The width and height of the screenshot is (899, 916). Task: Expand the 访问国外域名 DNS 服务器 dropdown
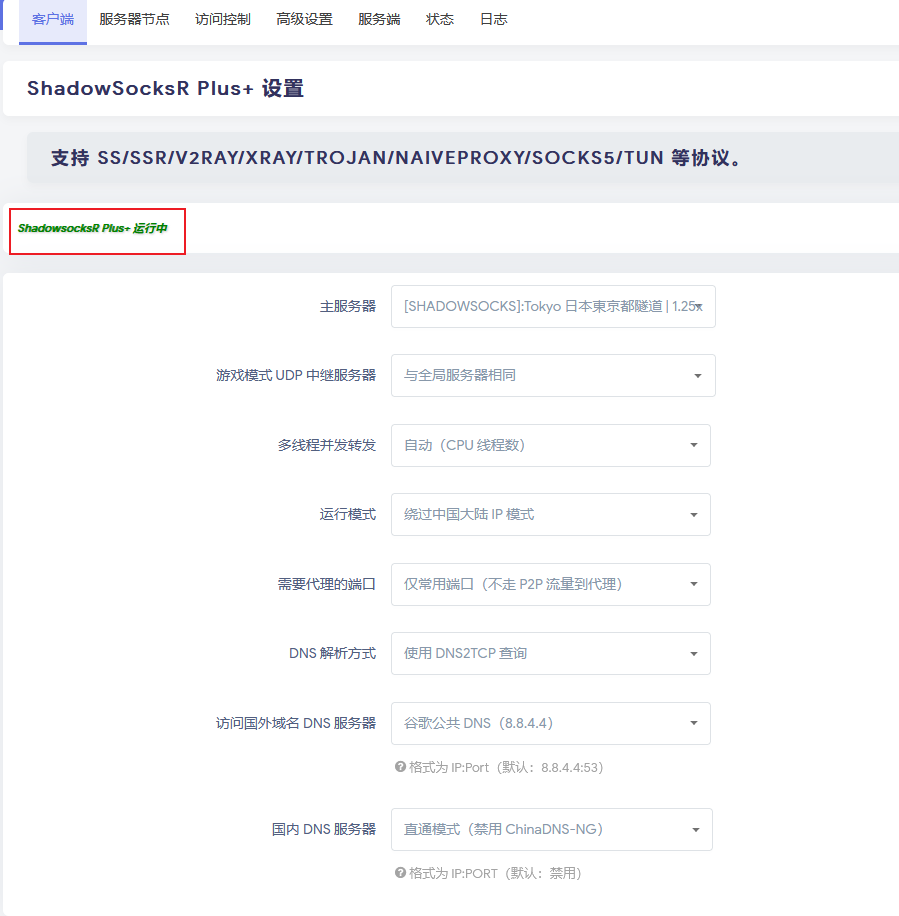[550, 723]
